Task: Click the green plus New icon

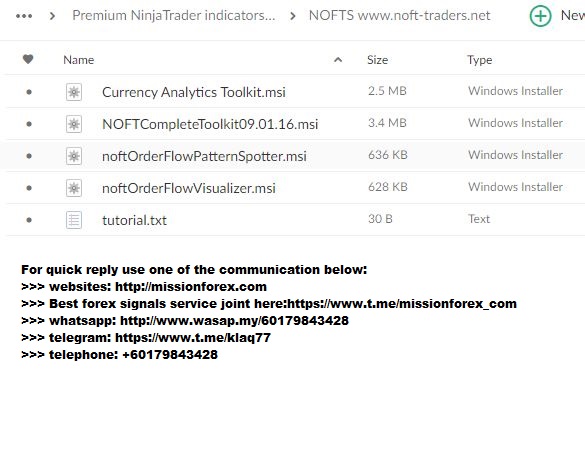Action: coord(540,16)
